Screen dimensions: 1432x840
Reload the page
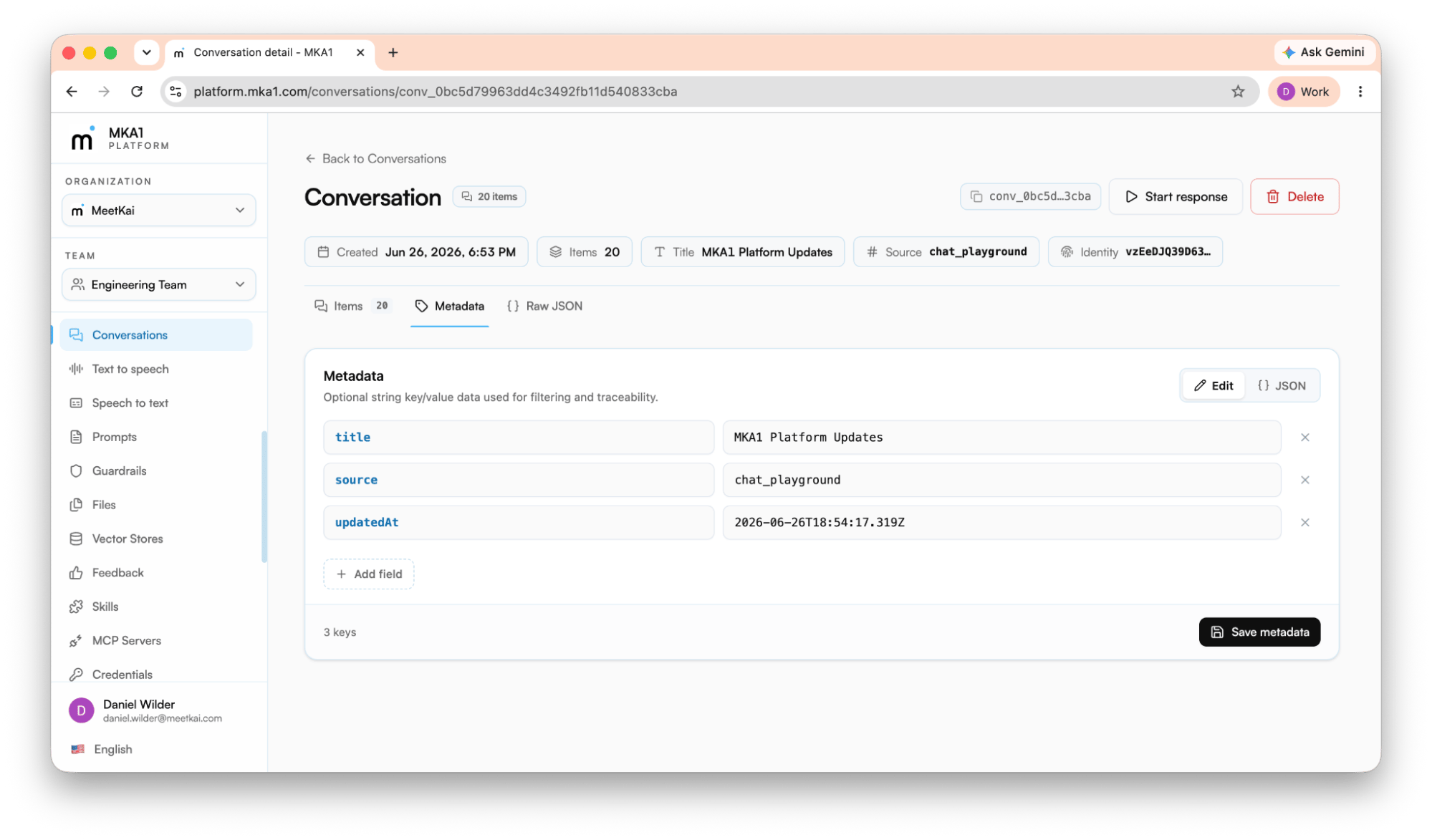tap(137, 92)
